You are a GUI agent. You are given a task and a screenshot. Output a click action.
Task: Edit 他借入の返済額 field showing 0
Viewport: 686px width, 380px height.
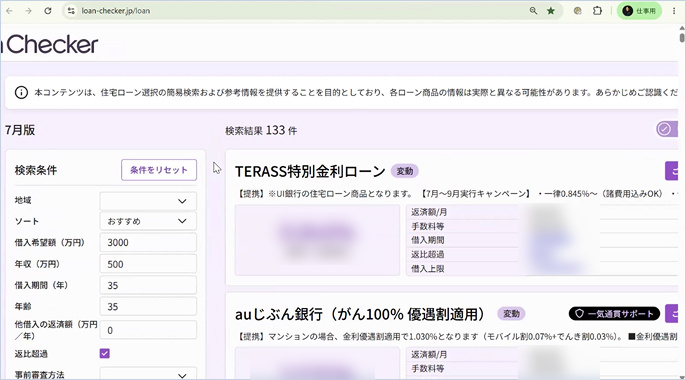click(x=148, y=330)
